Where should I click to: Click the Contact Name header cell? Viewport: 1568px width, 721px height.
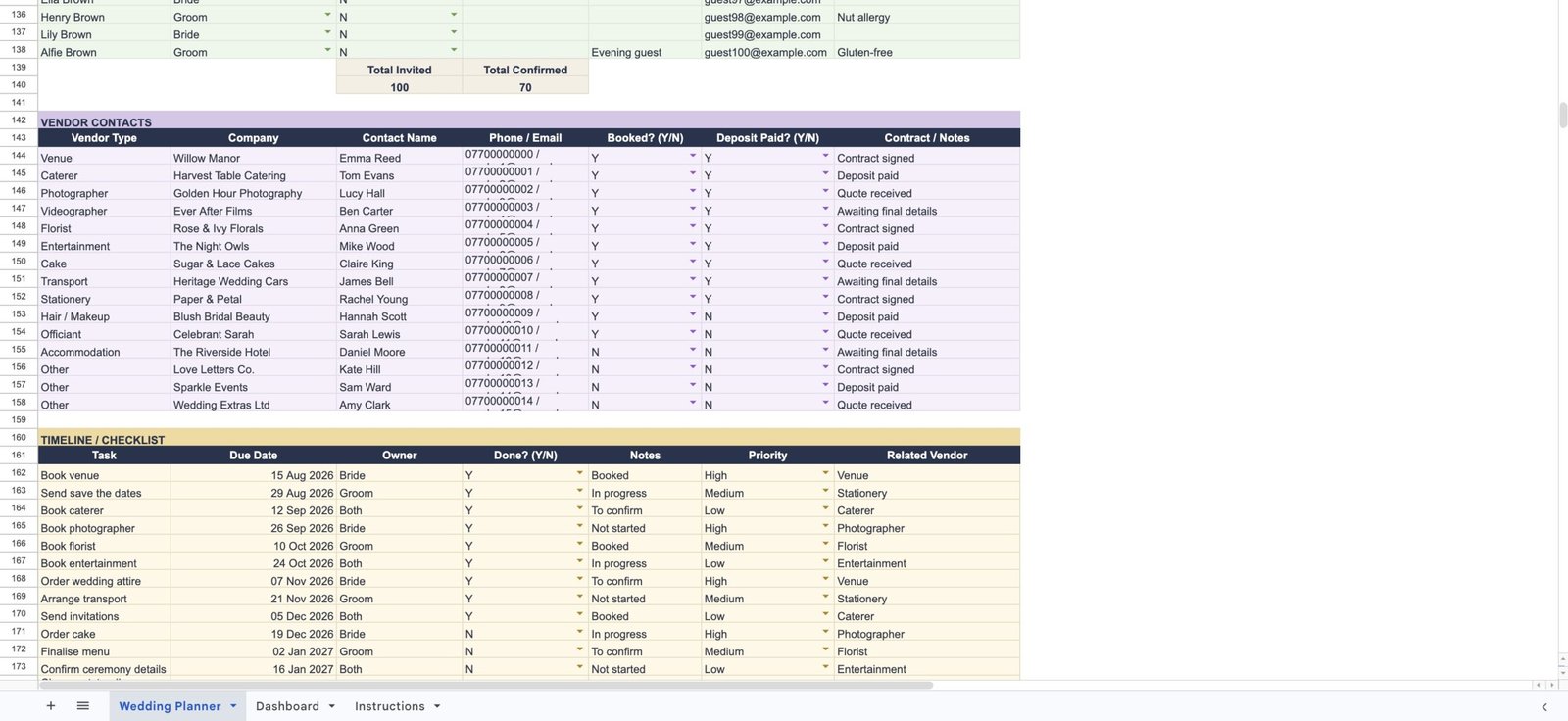pos(399,138)
